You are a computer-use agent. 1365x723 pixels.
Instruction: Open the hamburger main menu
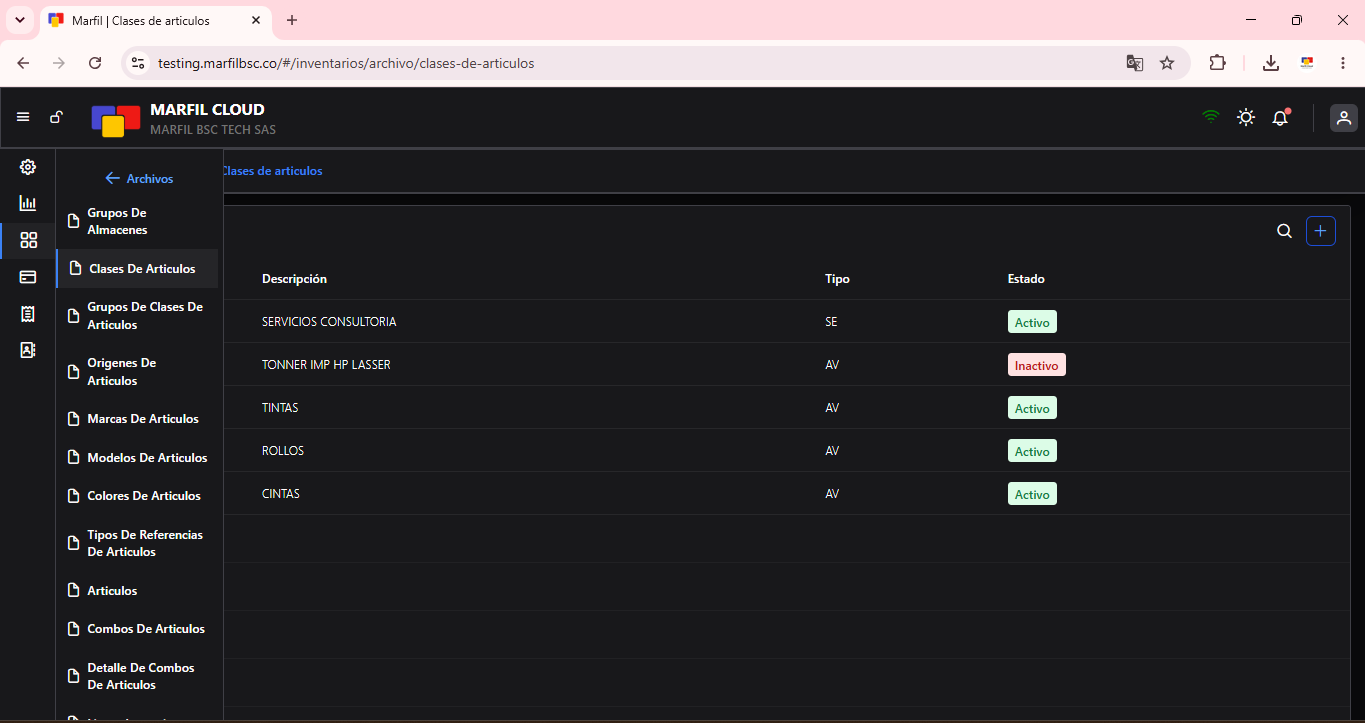[23, 117]
